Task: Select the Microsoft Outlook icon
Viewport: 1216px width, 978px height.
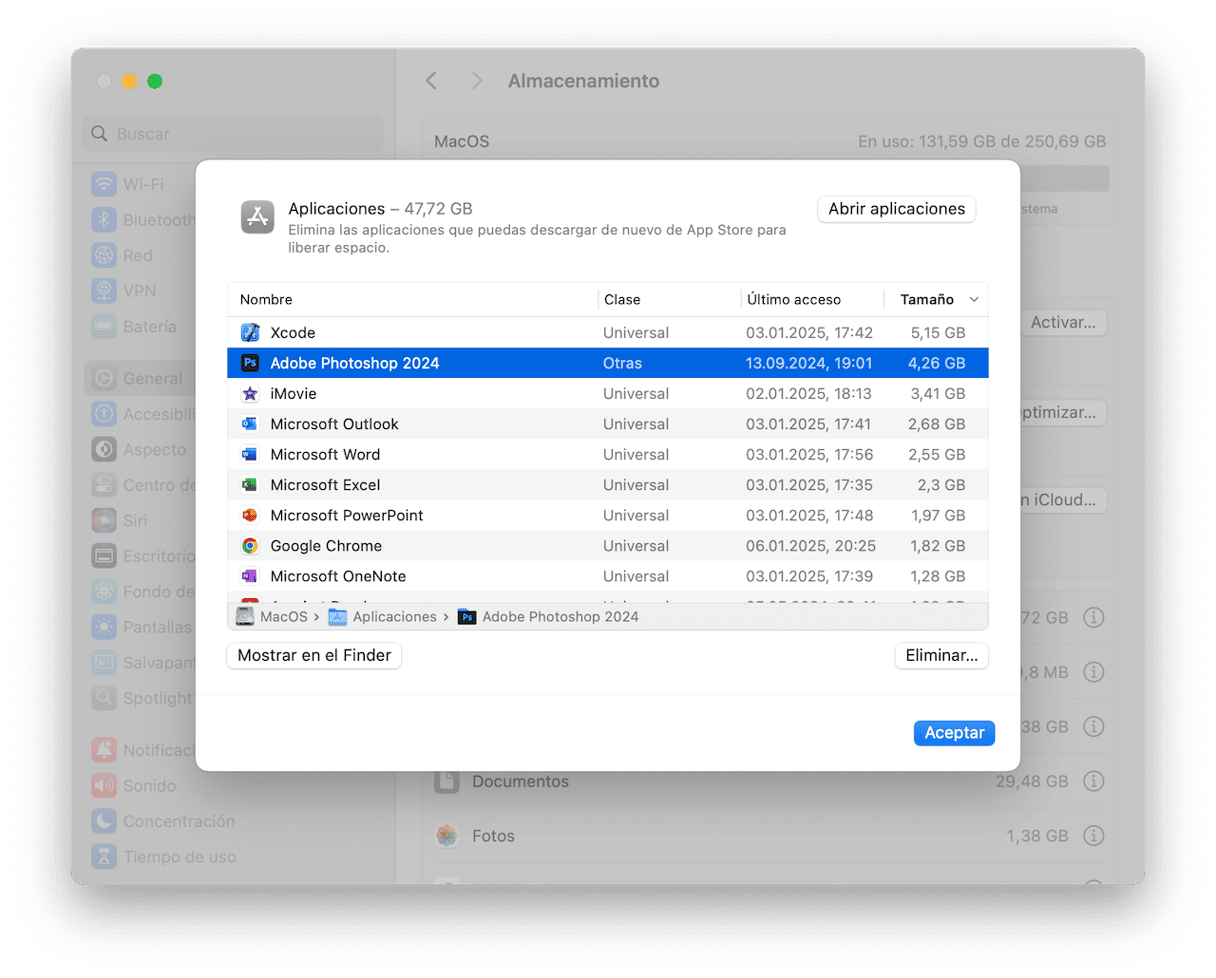Action: 250,424
